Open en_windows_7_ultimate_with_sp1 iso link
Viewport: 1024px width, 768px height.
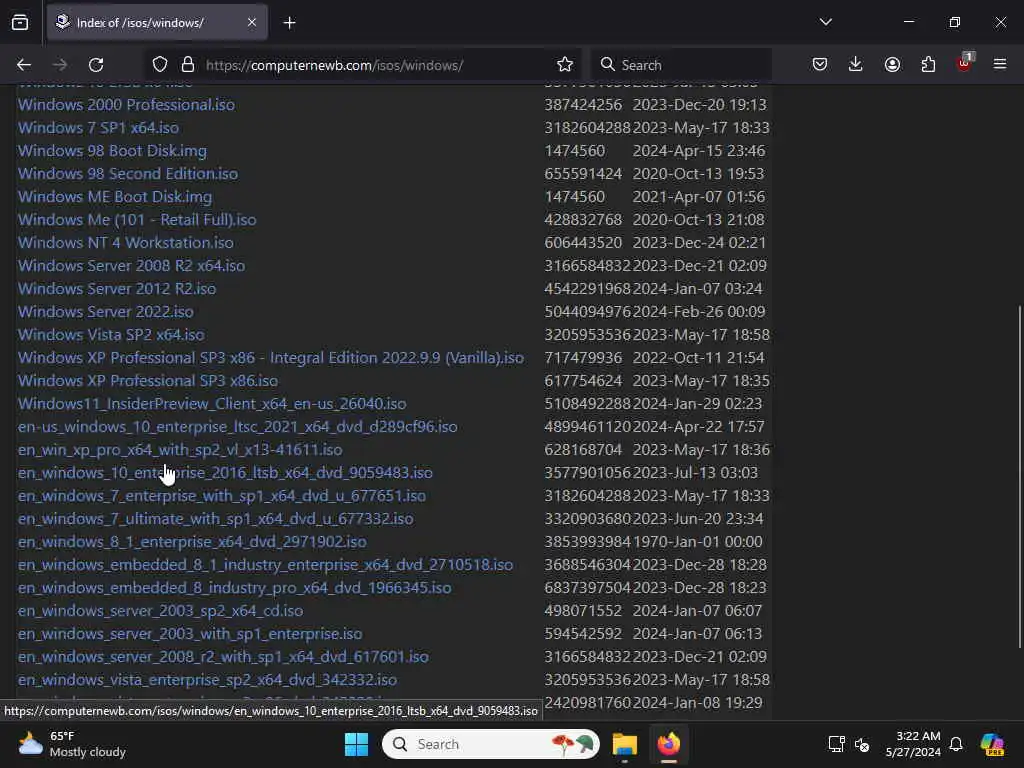point(216,519)
